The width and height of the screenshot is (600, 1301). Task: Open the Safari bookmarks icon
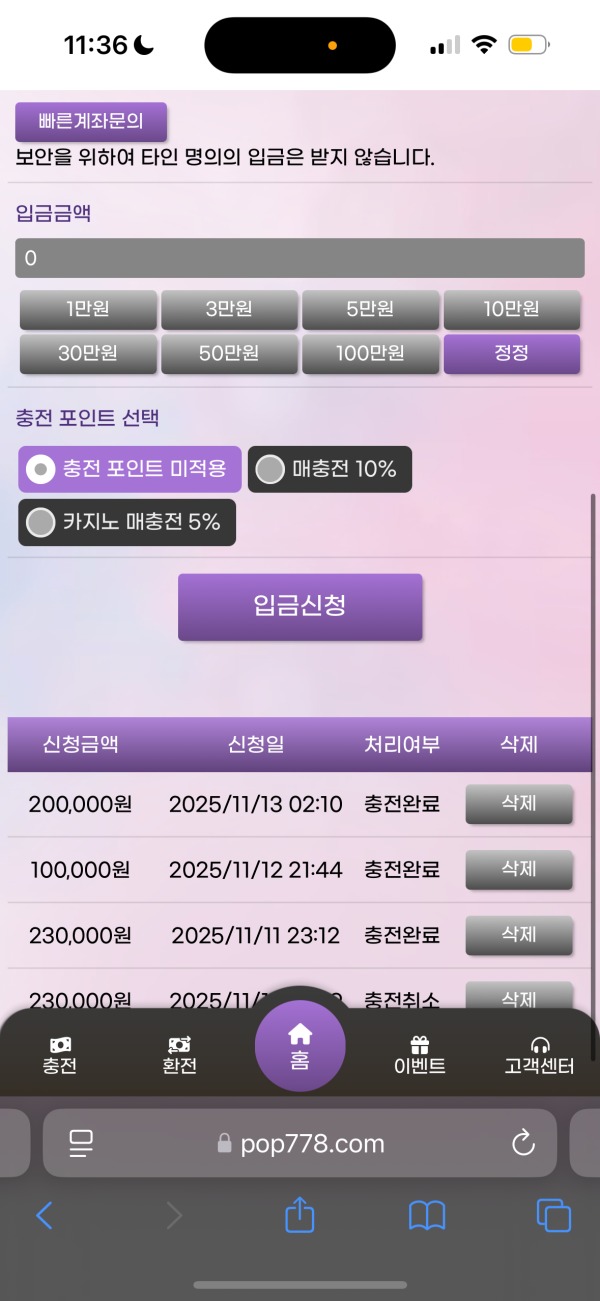427,1216
